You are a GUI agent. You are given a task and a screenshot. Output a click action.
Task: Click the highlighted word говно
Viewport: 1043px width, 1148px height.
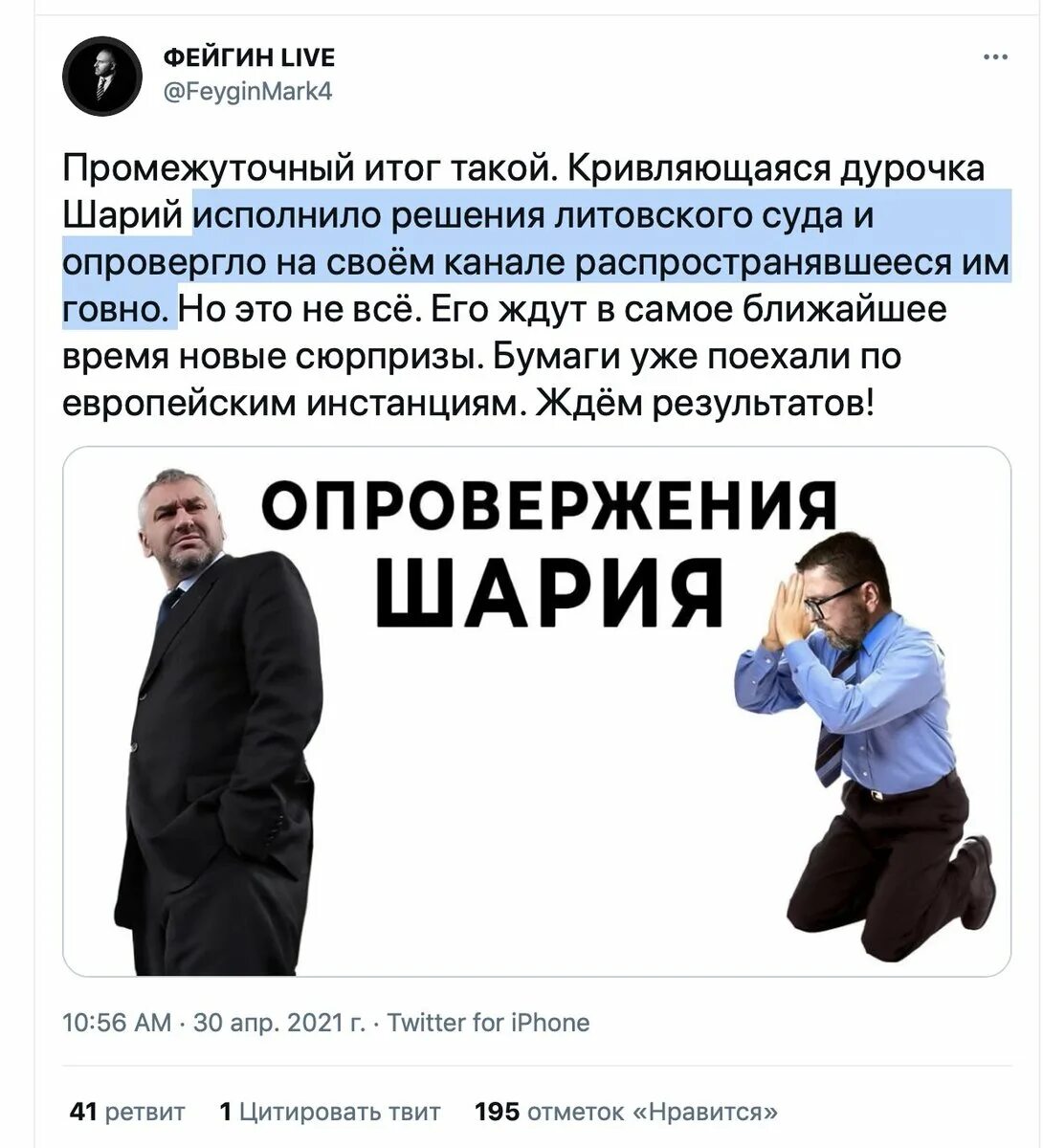pyautogui.click(x=116, y=308)
